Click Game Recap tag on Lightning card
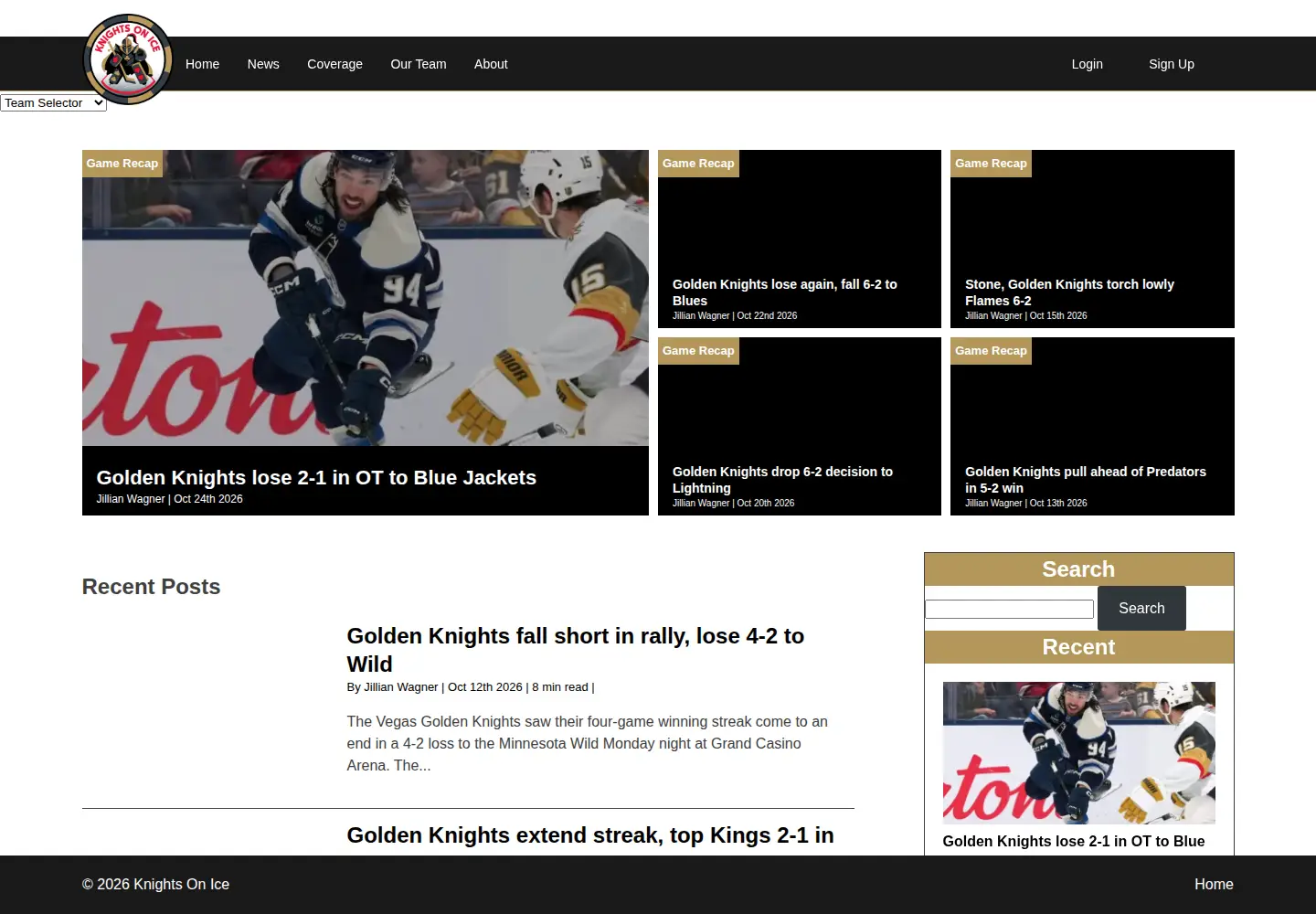The height and width of the screenshot is (914, 1316). point(698,351)
